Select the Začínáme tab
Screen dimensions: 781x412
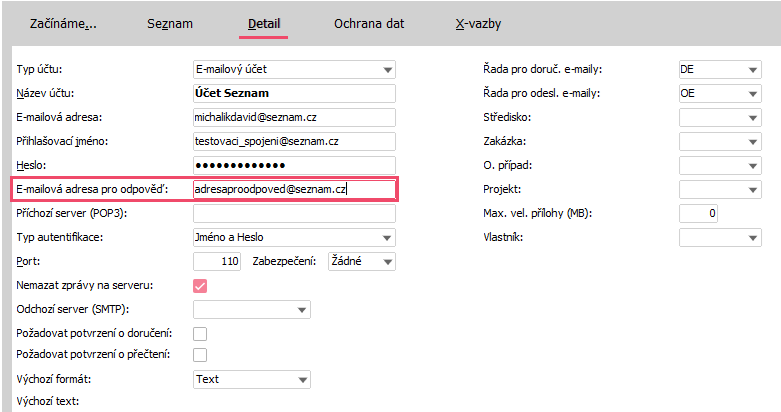coord(63,24)
